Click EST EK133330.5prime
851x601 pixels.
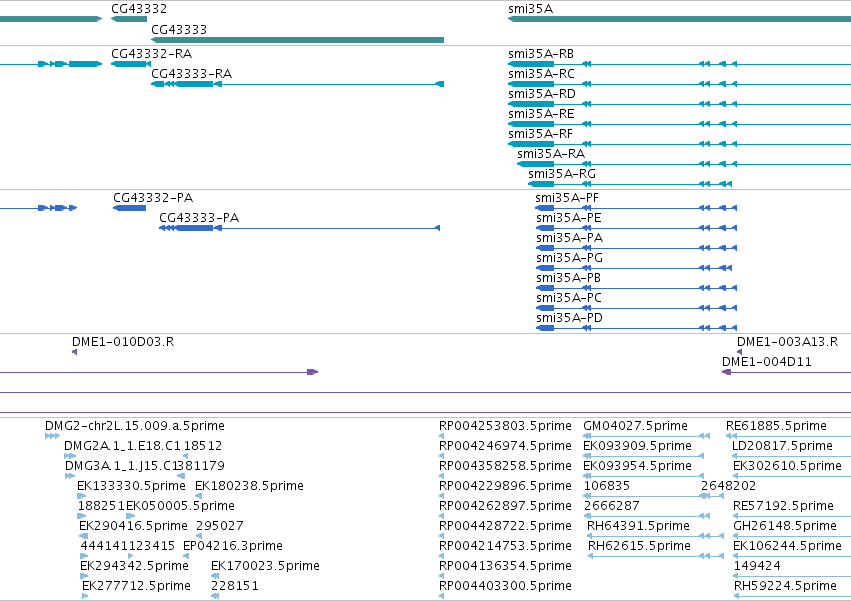click(131, 486)
